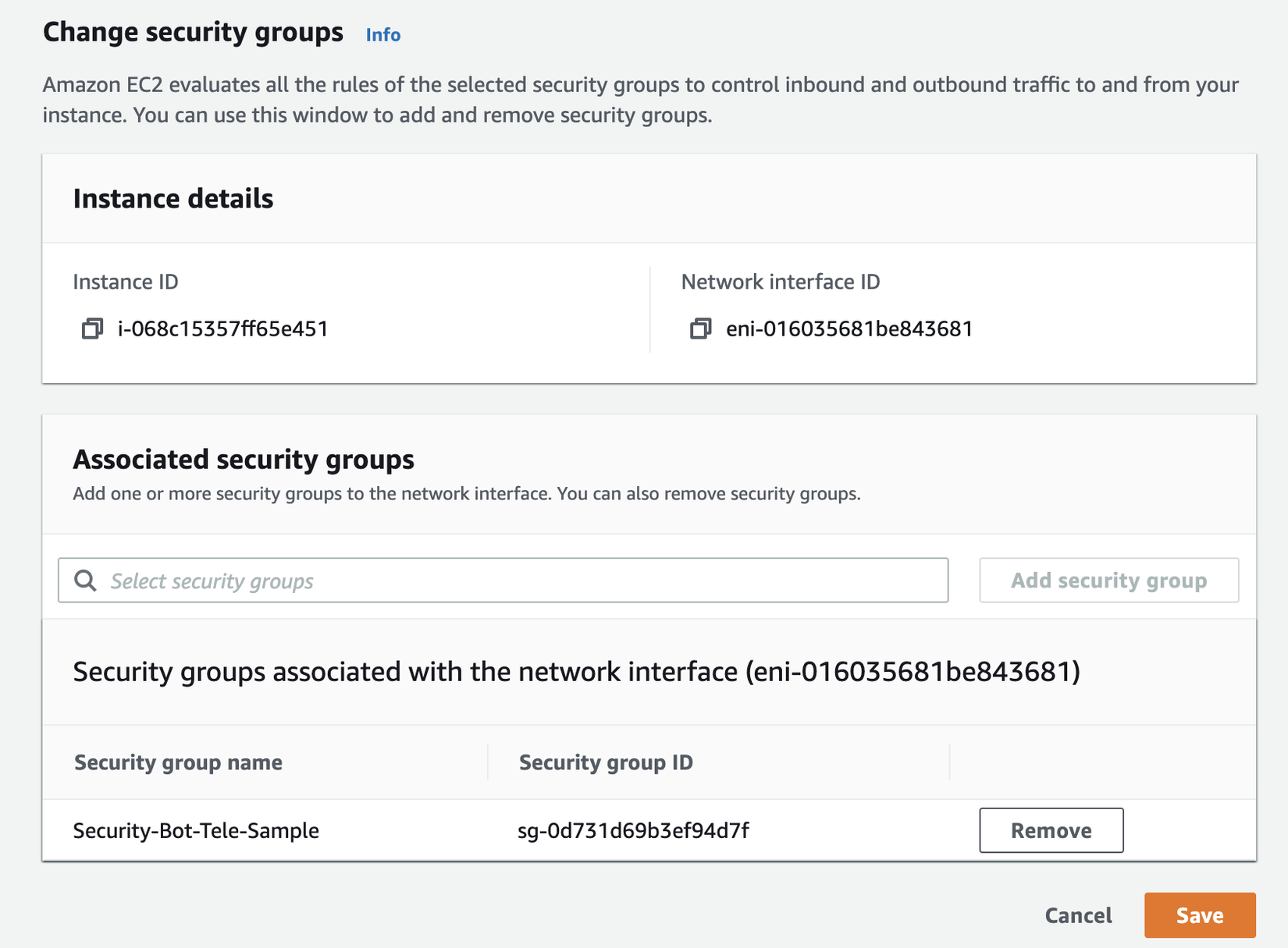Copy the Instance ID to clipboard
Image resolution: width=1288 pixels, height=948 pixels.
pos(92,328)
